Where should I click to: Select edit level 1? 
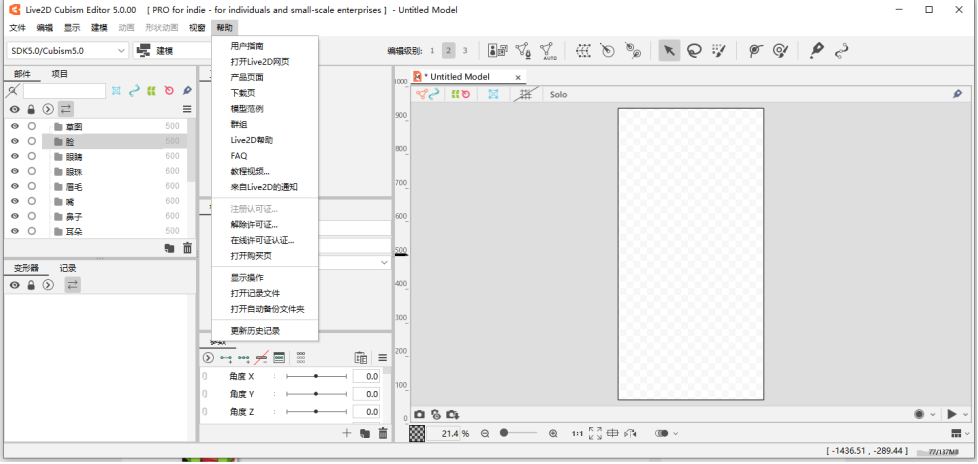point(432,51)
